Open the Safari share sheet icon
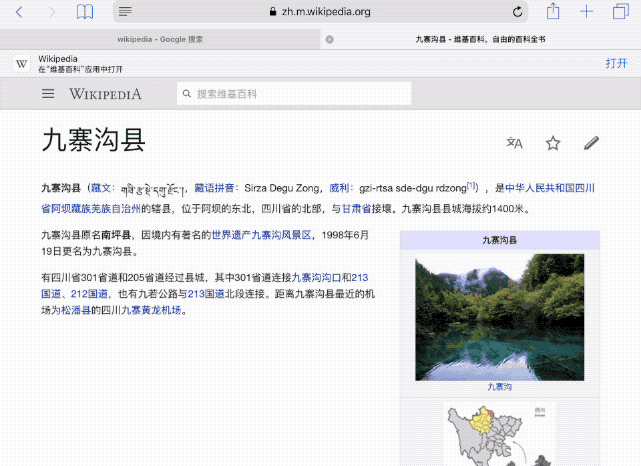Screen dimensions: 641x466 pyautogui.click(x=553, y=11)
